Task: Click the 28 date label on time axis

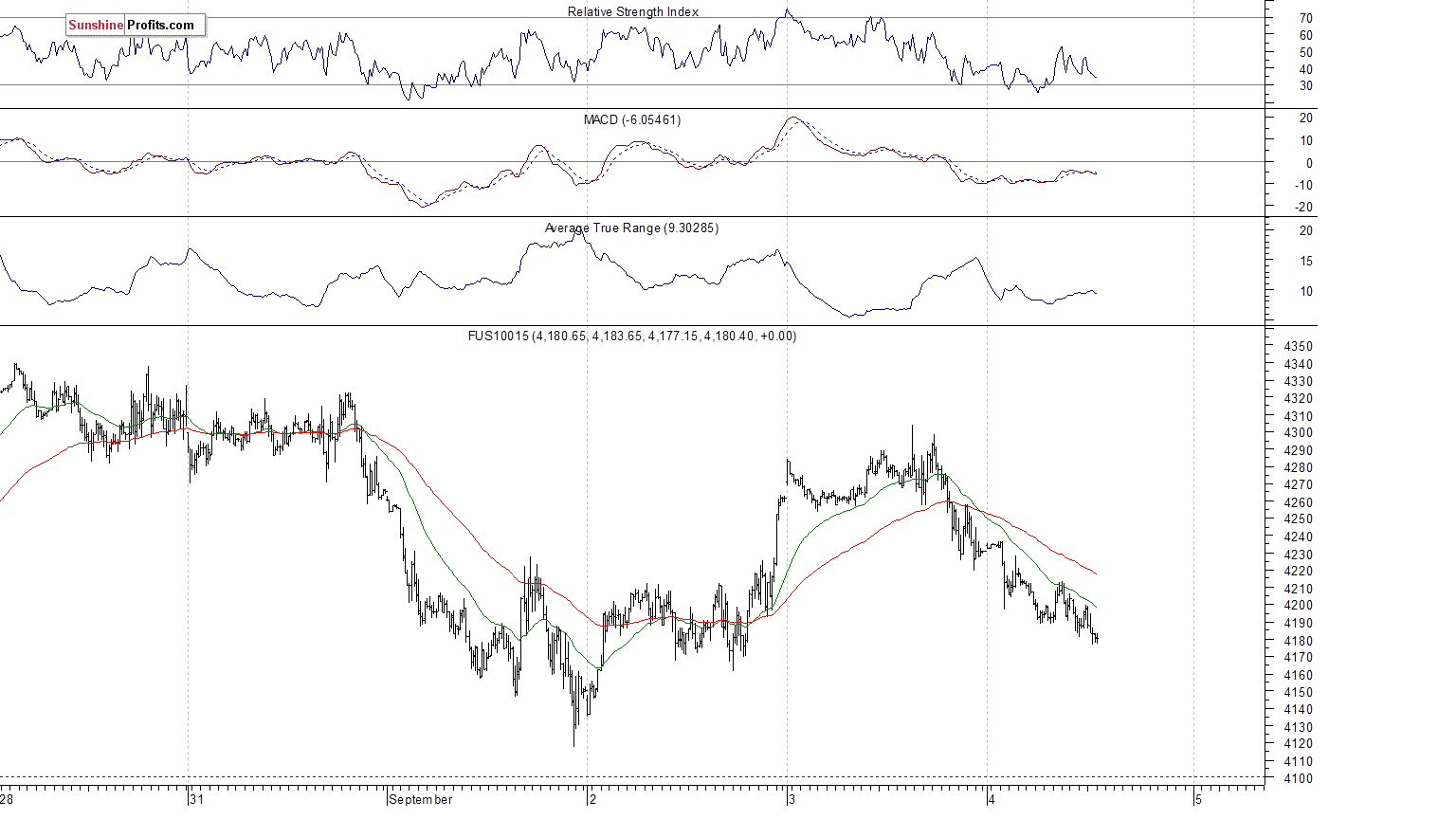Action: pyautogui.click(x=7, y=799)
